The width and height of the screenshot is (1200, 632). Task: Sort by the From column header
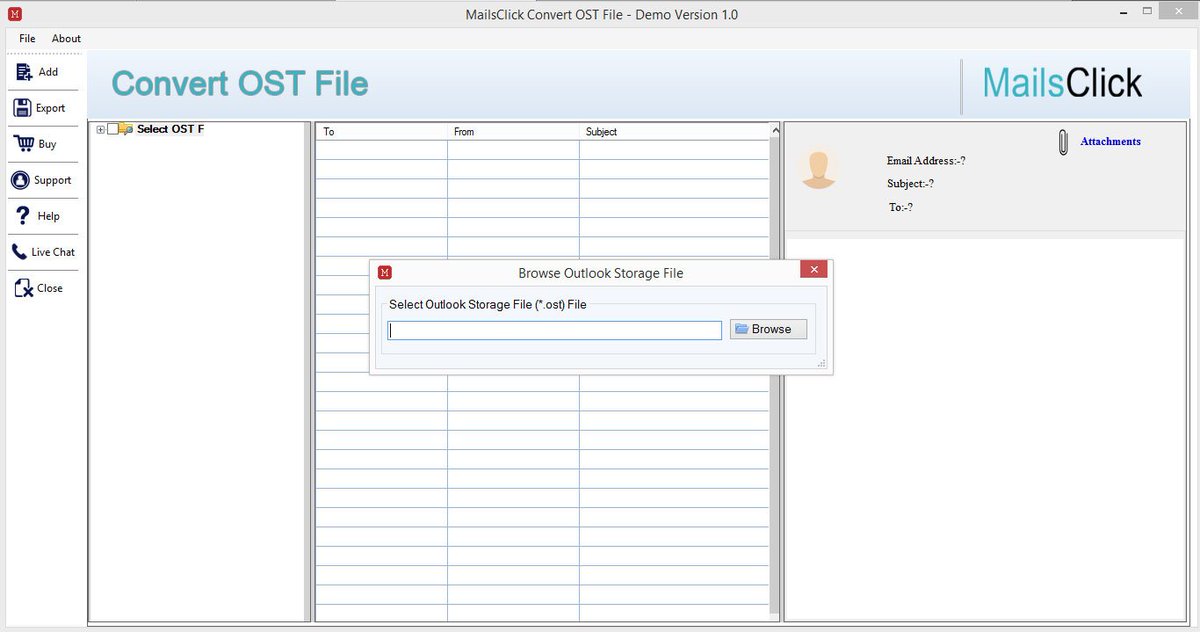pyautogui.click(x=513, y=131)
